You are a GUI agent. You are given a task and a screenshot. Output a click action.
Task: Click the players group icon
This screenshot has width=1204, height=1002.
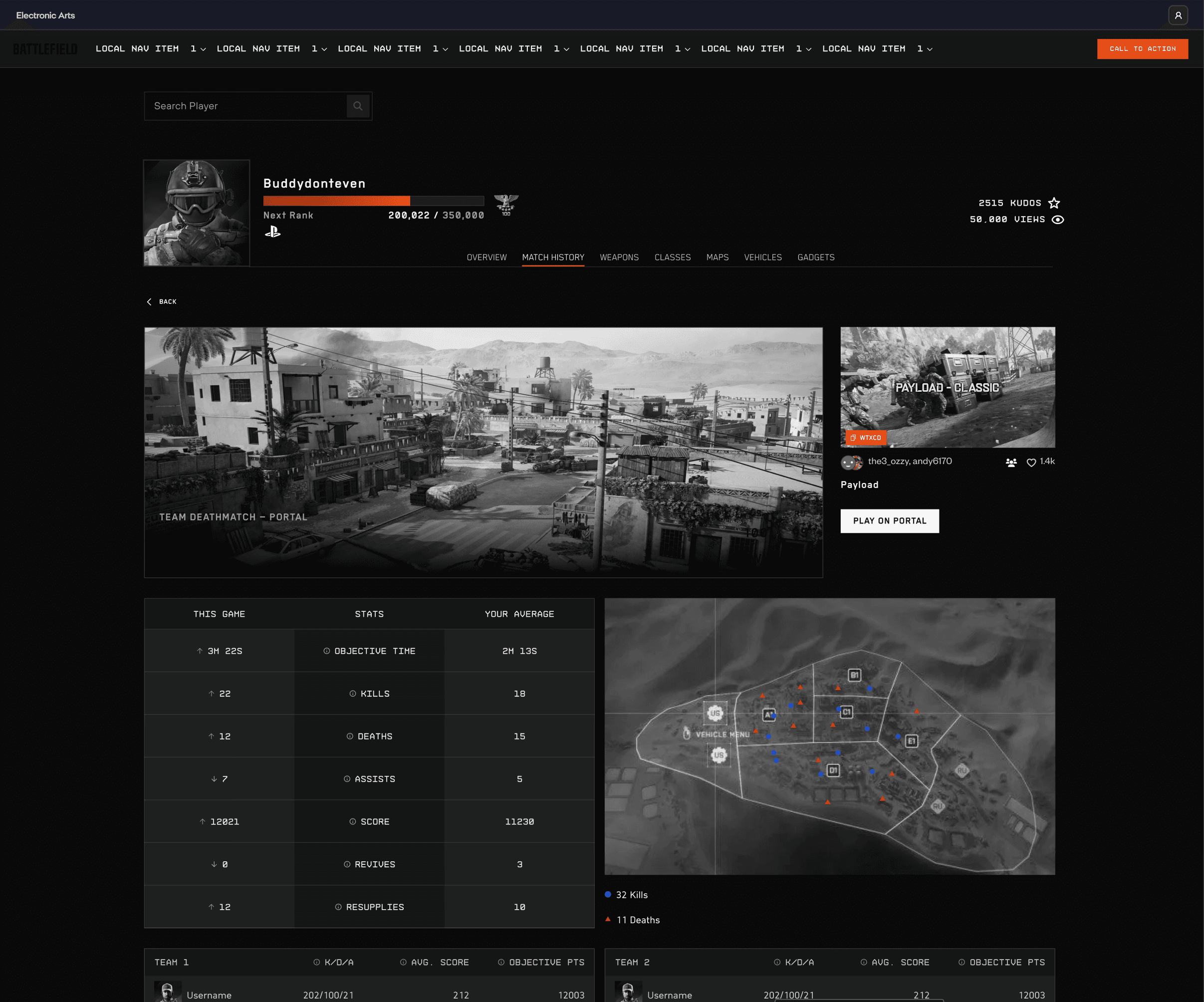point(1011,462)
